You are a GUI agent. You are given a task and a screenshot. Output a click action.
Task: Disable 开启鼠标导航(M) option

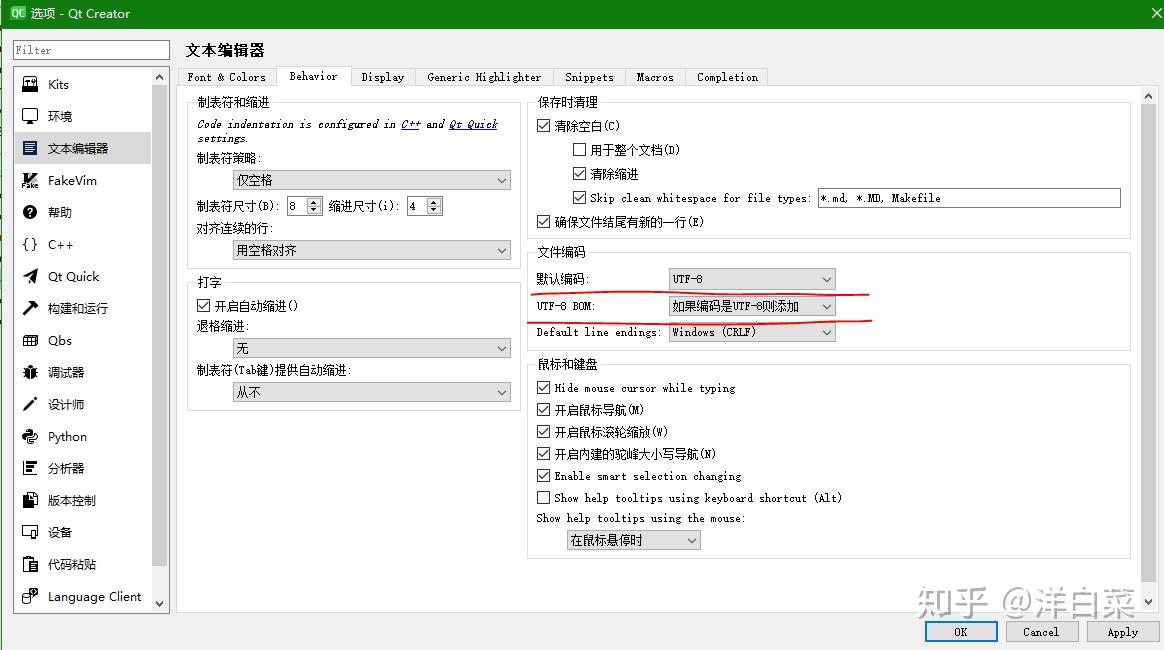pyautogui.click(x=543, y=410)
